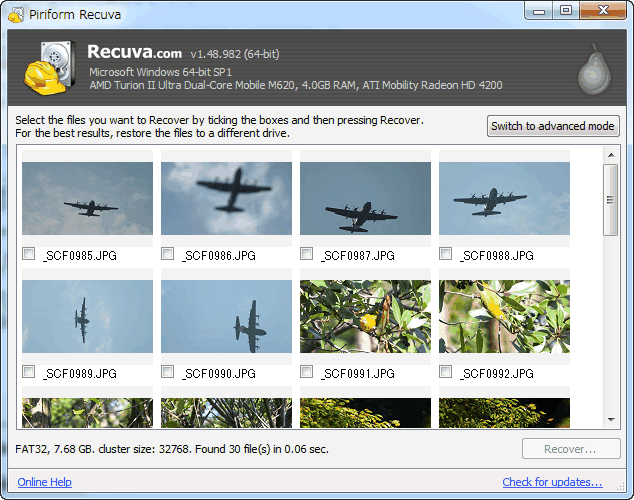Screen dimensions: 634x500
Task: Click the _SCF0985.JPG file name
Action: 80,255
